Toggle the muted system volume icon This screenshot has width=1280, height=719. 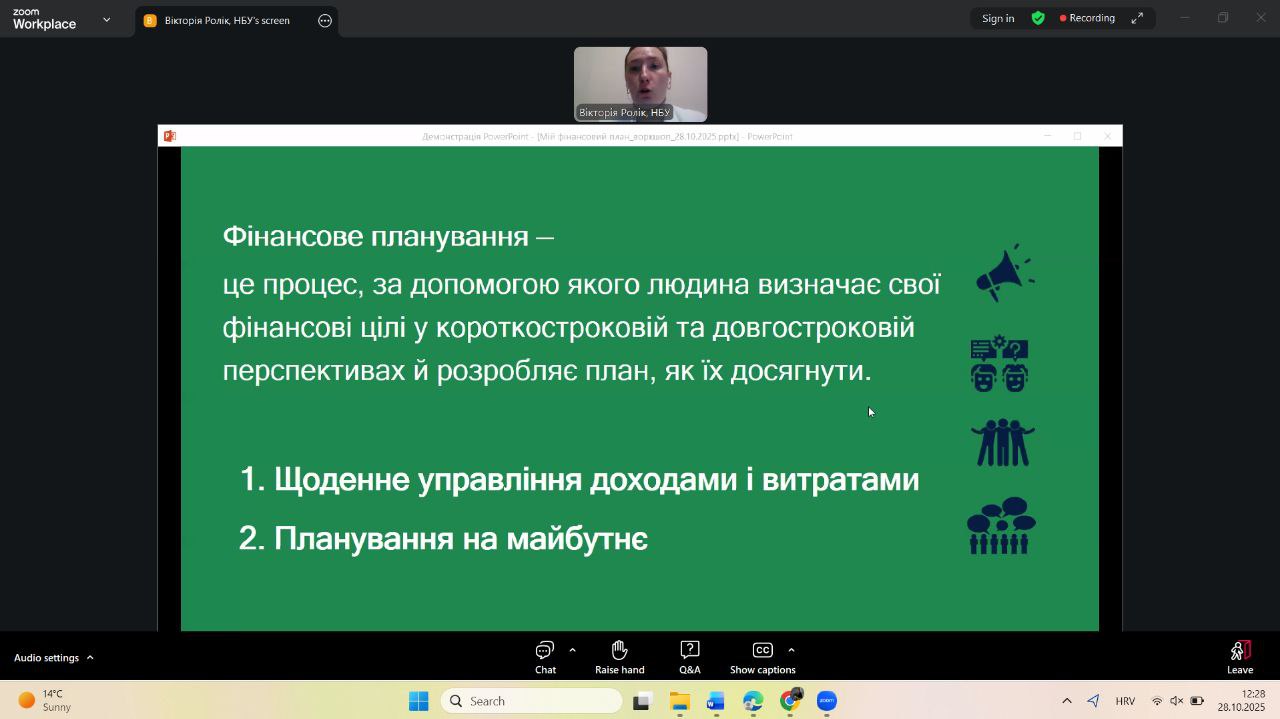click(1176, 701)
